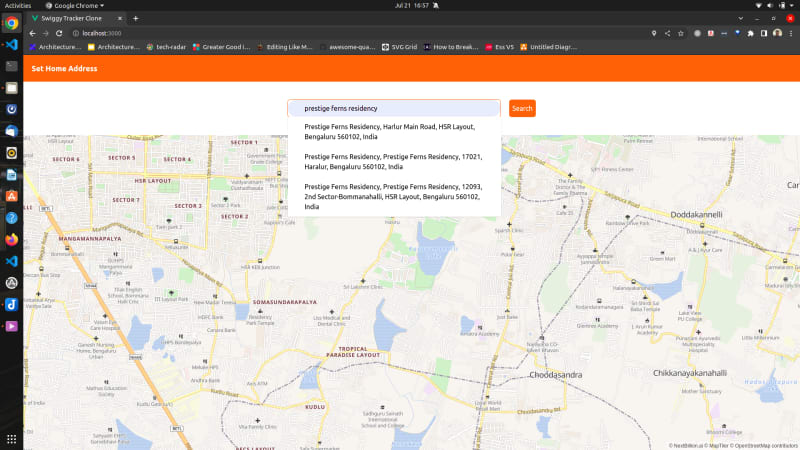Click the address bar URL localhost:3000

102,33
